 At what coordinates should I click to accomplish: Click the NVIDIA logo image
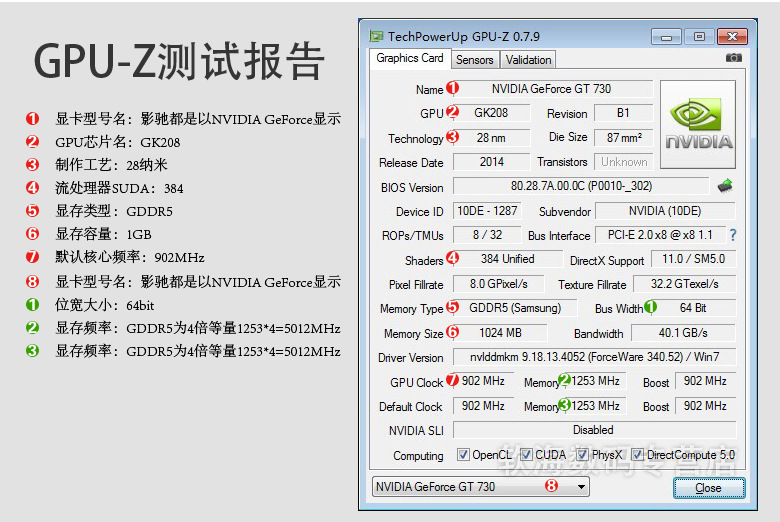click(x=698, y=124)
